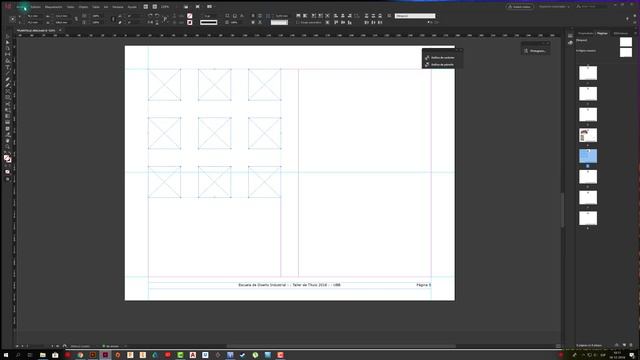Select the Gap tool
Viewport: 640px width, 360px height.
7,54
